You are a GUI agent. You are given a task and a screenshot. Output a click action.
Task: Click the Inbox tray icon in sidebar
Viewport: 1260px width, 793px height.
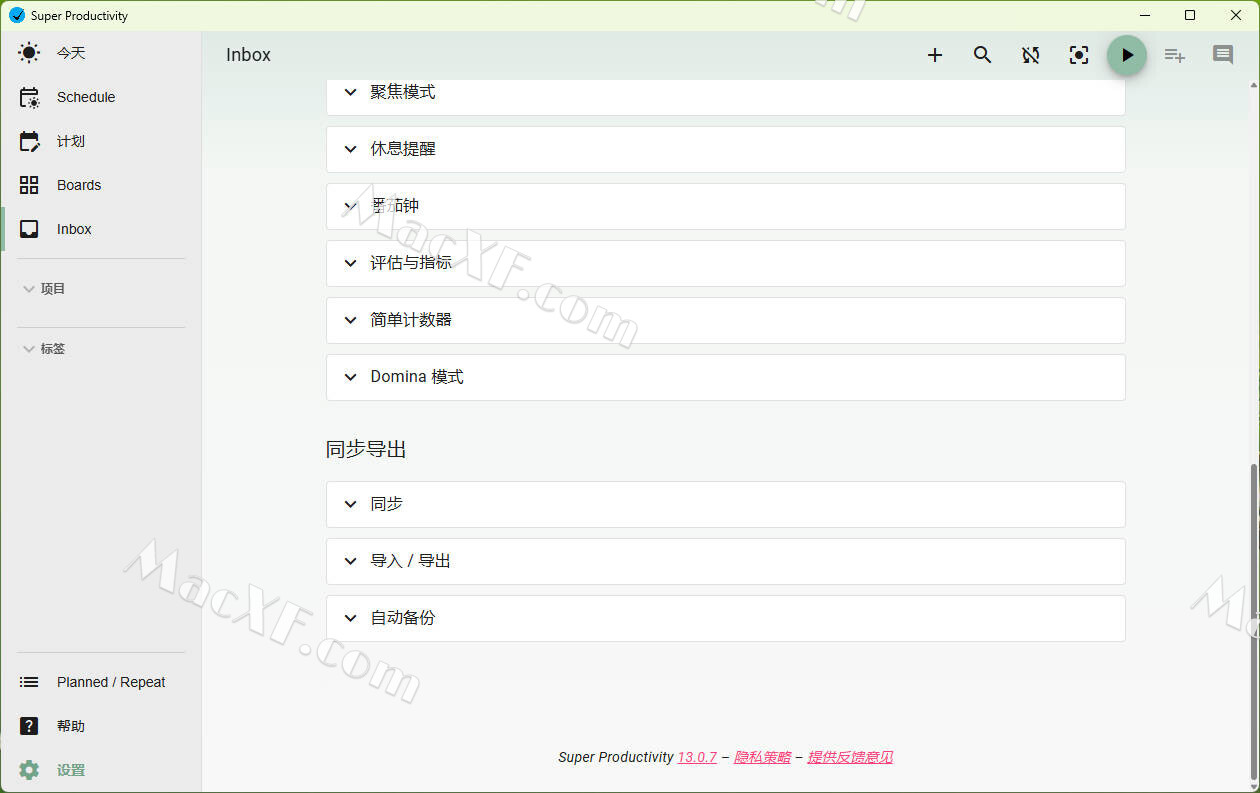coord(30,229)
